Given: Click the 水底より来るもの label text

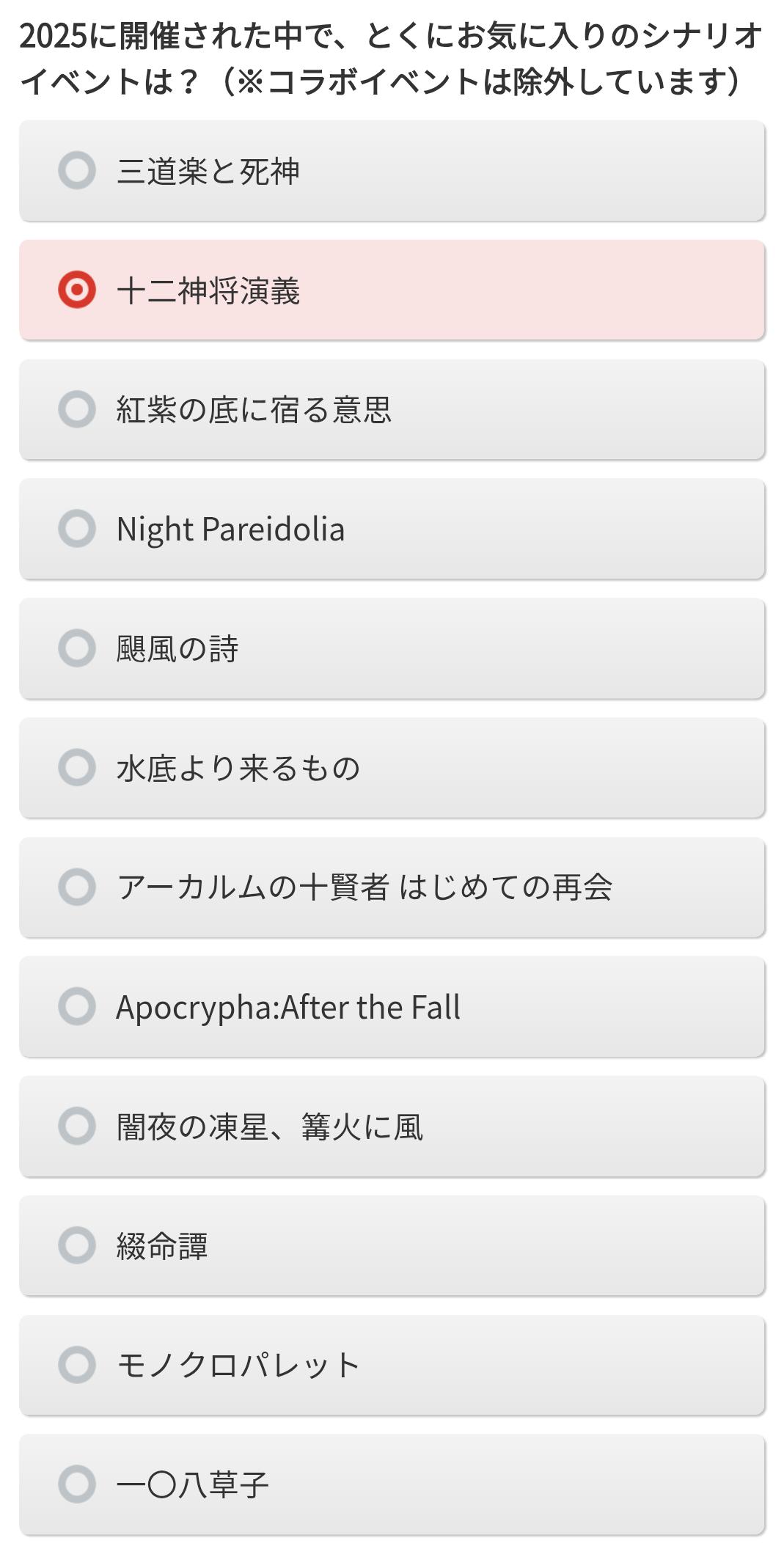Looking at the screenshot, I should (238, 769).
